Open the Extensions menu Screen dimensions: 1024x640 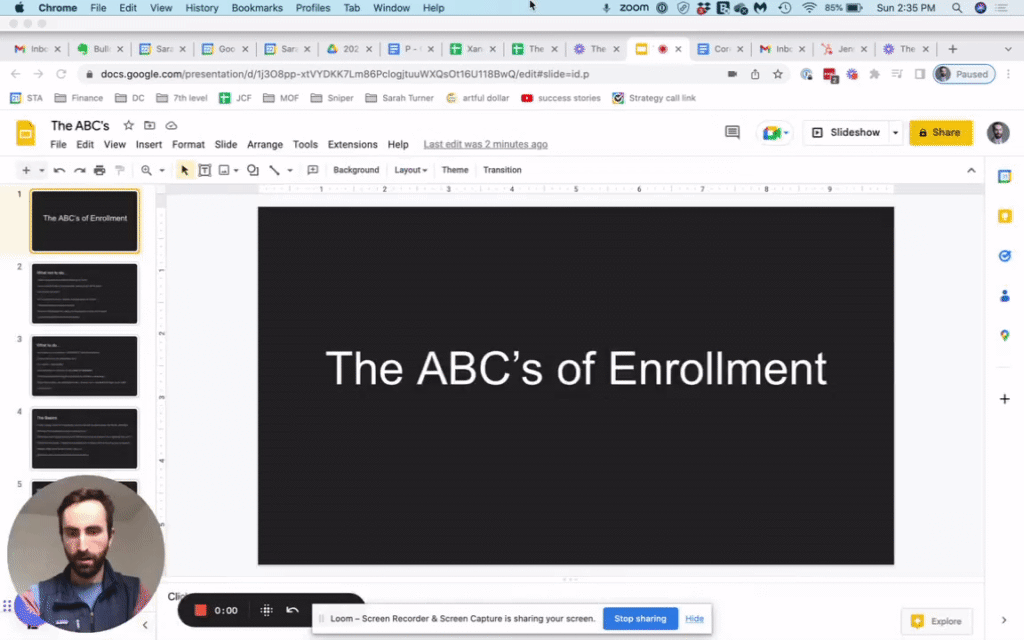point(353,144)
